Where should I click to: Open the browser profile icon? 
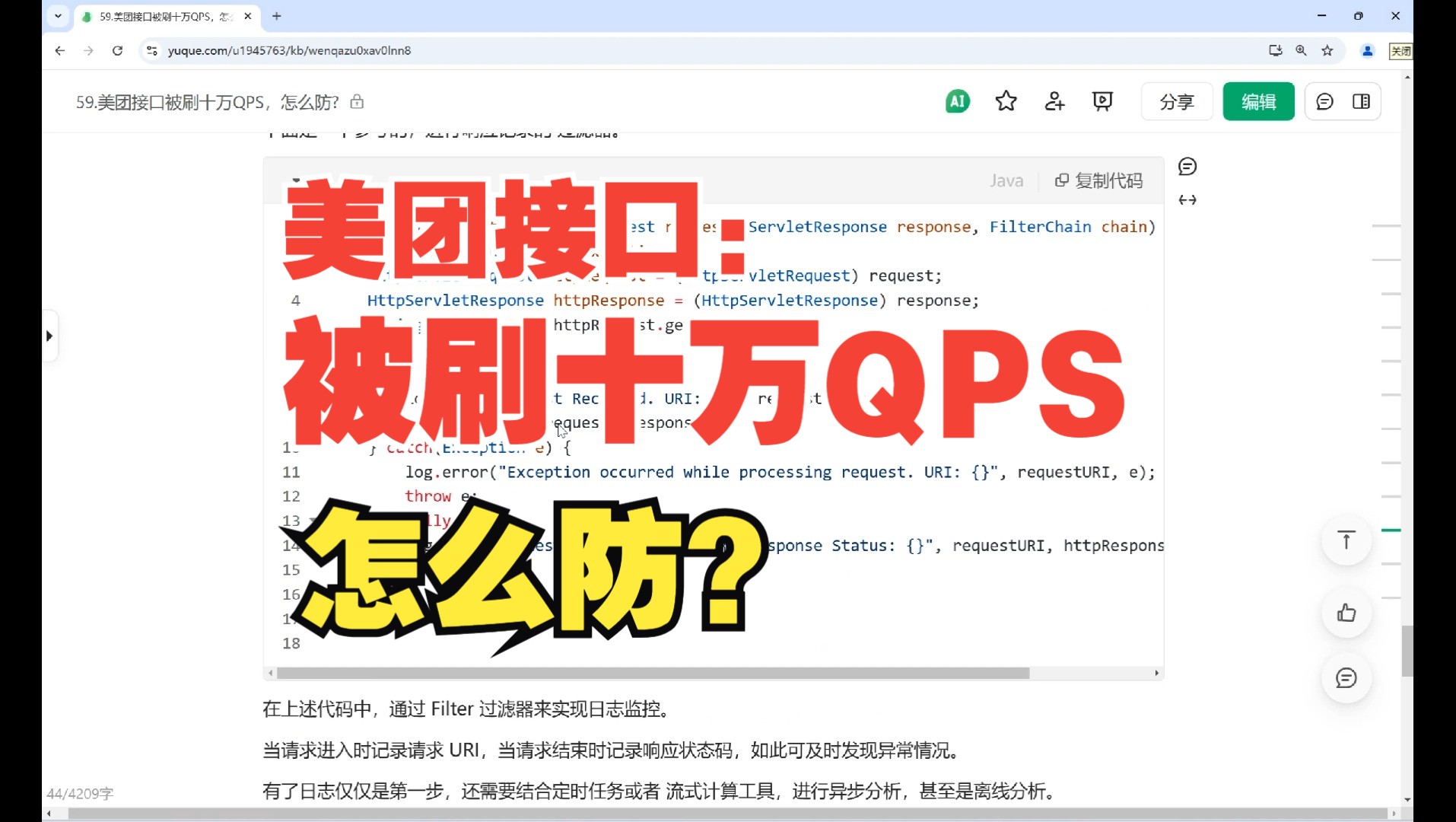pos(1368,50)
